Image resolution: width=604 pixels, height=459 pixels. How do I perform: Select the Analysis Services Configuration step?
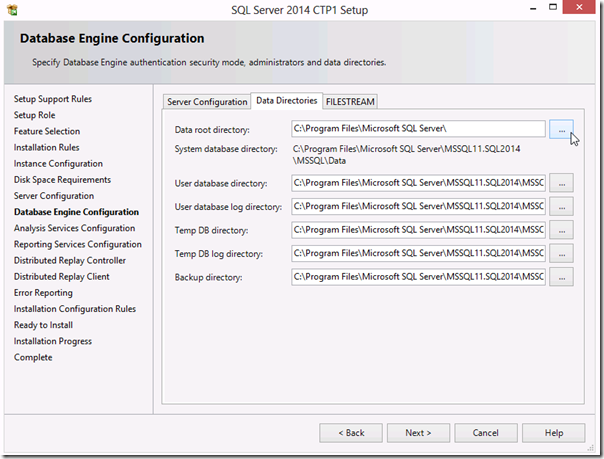click(x=74, y=228)
